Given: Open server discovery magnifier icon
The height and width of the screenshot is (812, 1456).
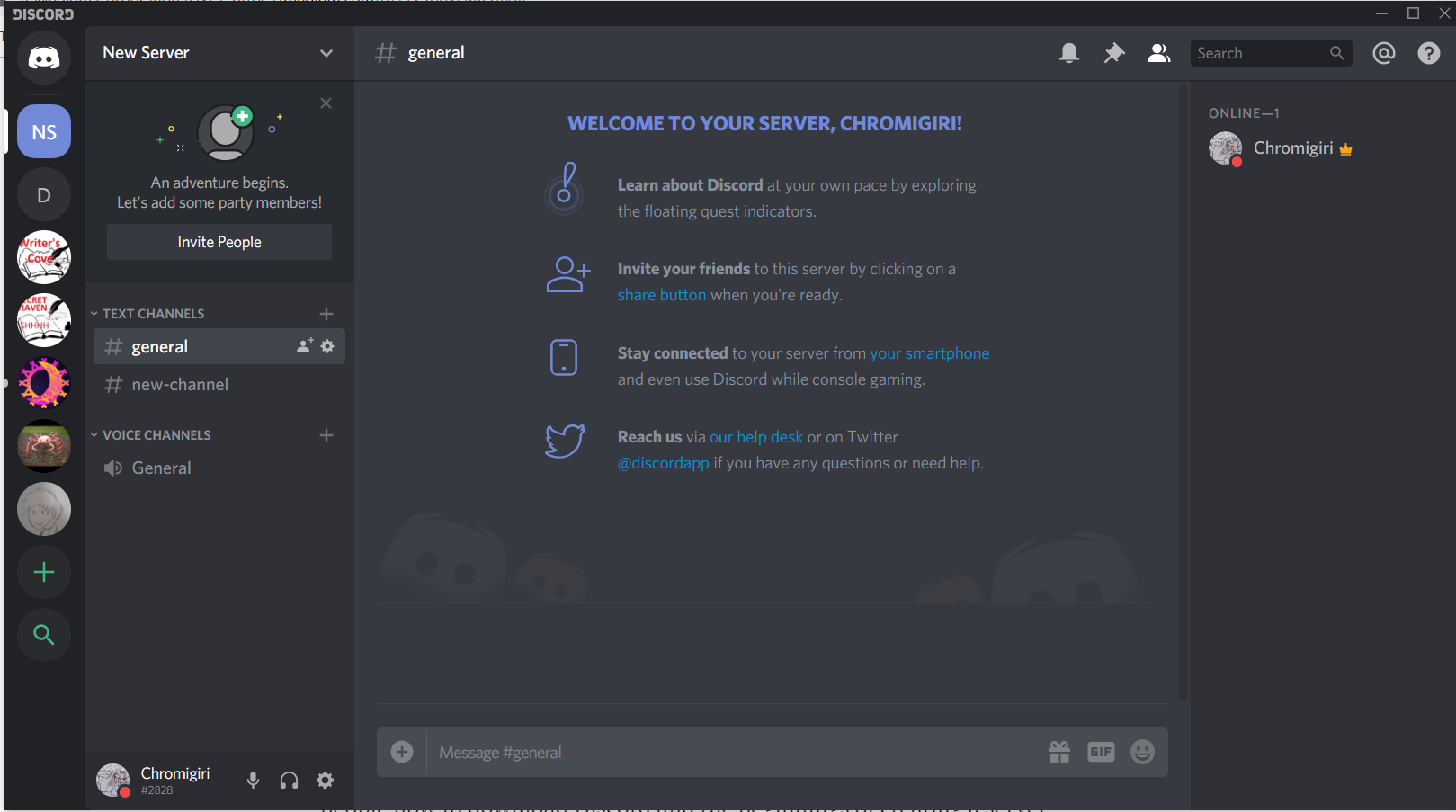Looking at the screenshot, I should pos(44,635).
